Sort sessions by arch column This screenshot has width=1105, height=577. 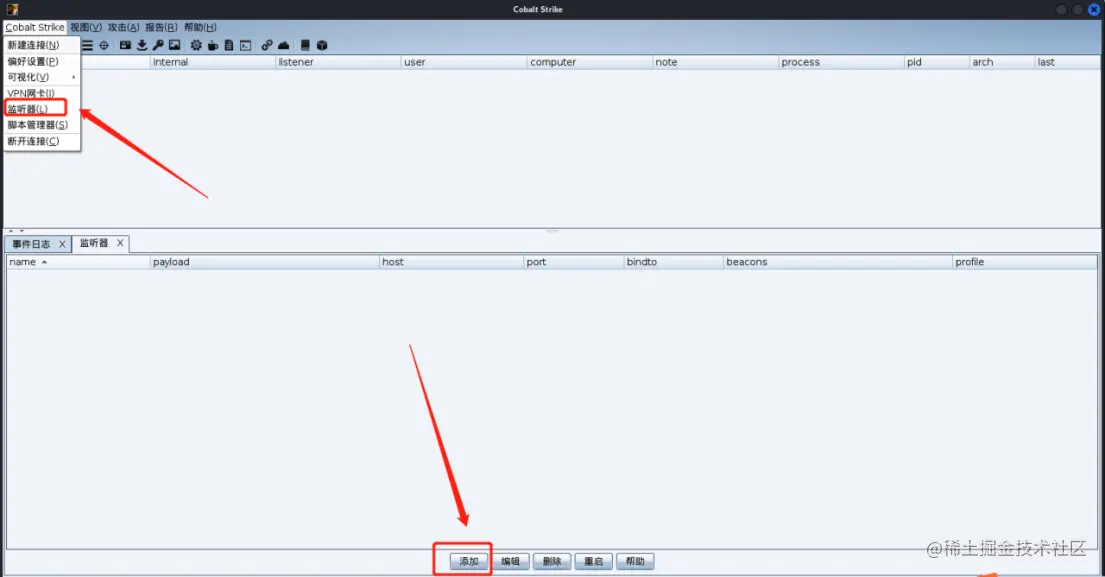1003,62
